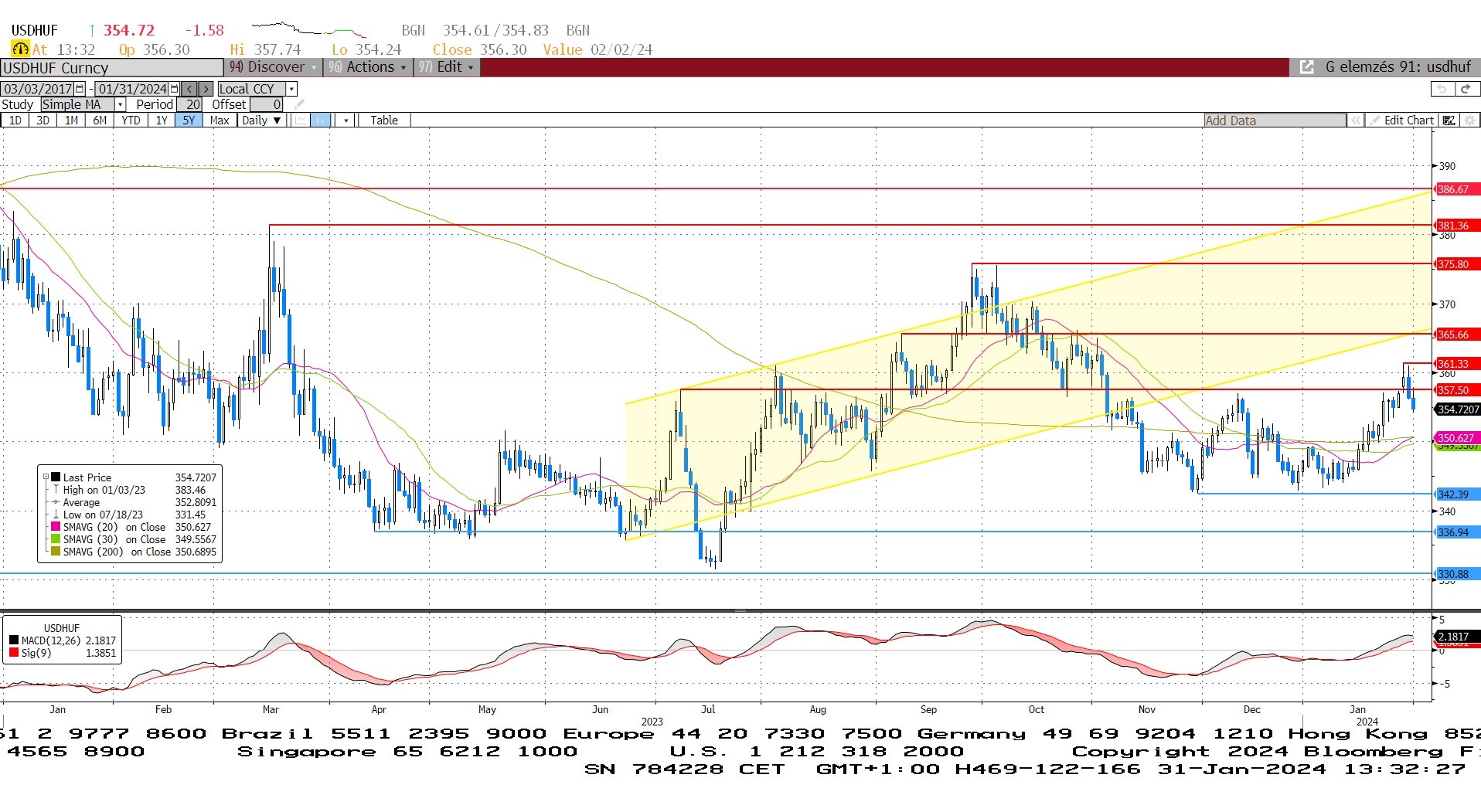Select the Max range tab
This screenshot has height=812, width=1481.
[220, 121]
